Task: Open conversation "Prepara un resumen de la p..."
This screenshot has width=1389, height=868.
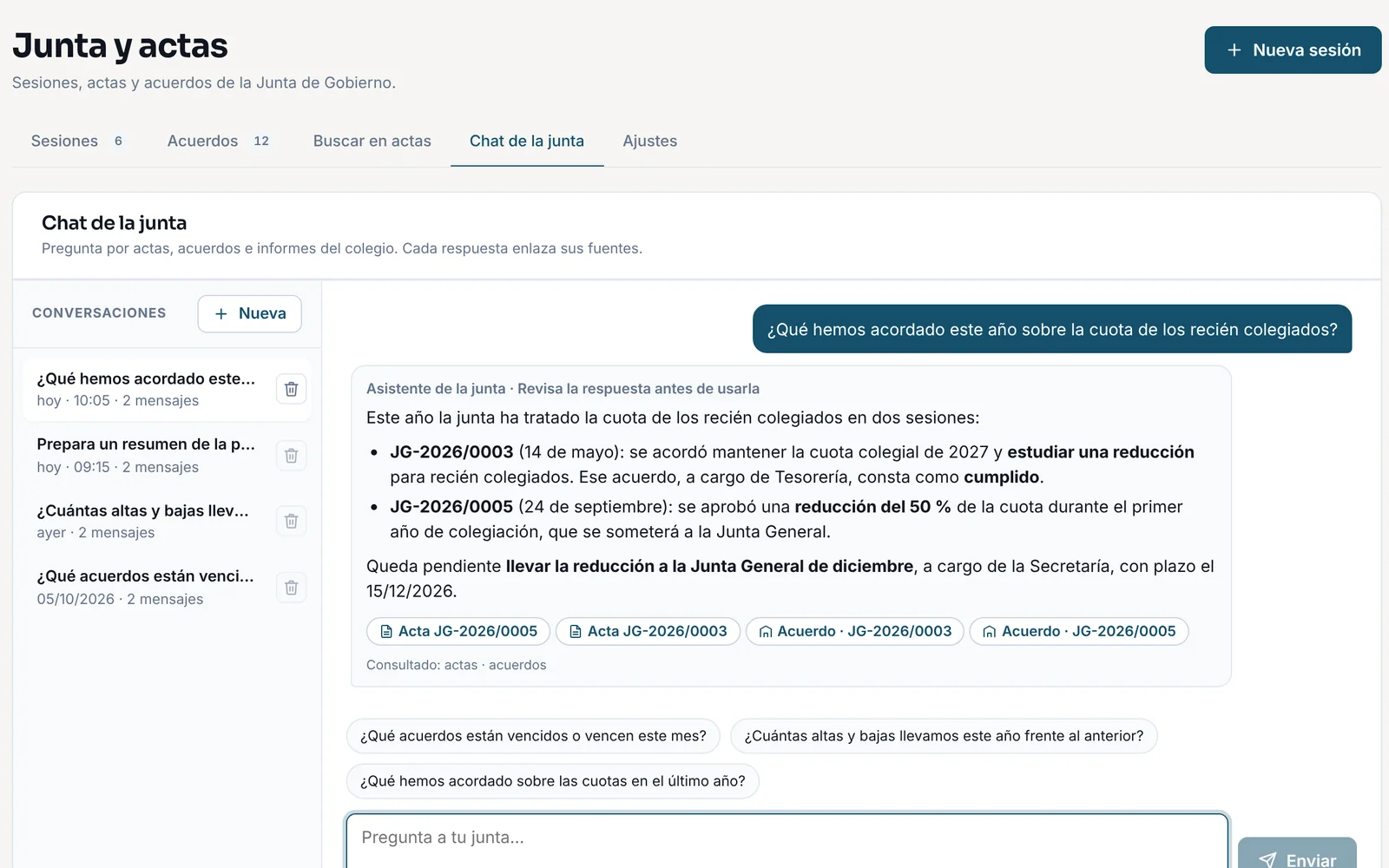Action: tap(146, 455)
